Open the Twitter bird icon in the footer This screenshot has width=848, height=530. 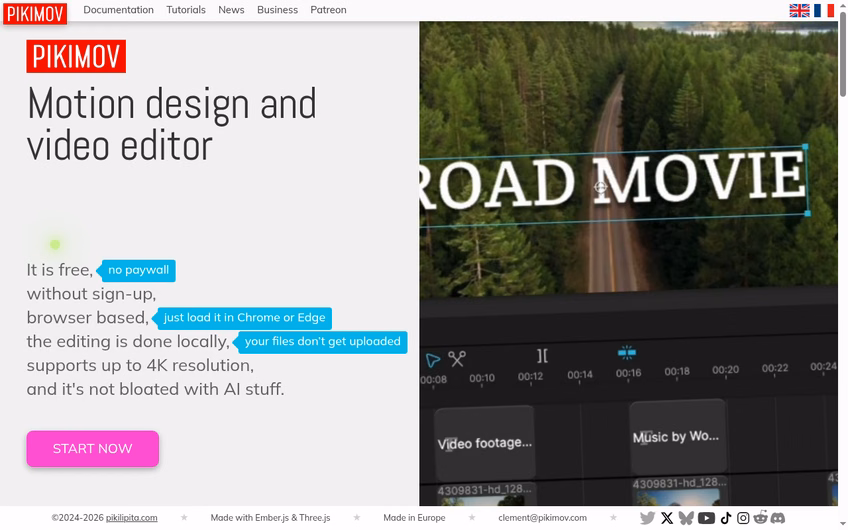point(647,518)
